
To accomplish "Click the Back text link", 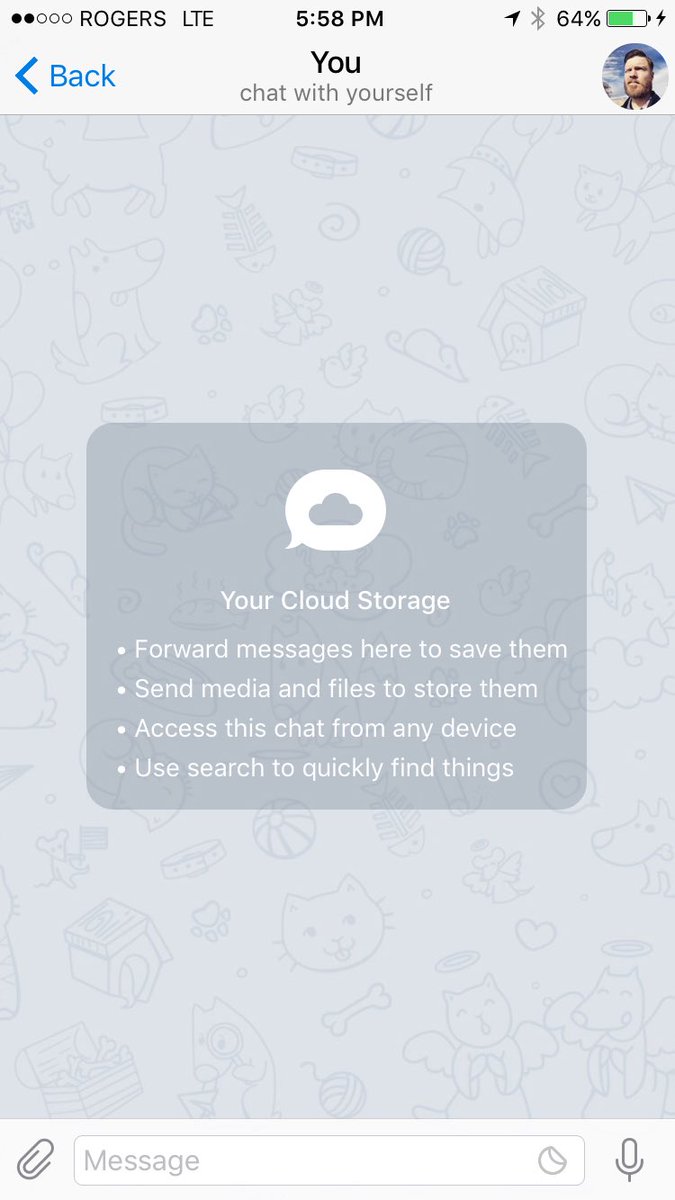I will click(82, 76).
